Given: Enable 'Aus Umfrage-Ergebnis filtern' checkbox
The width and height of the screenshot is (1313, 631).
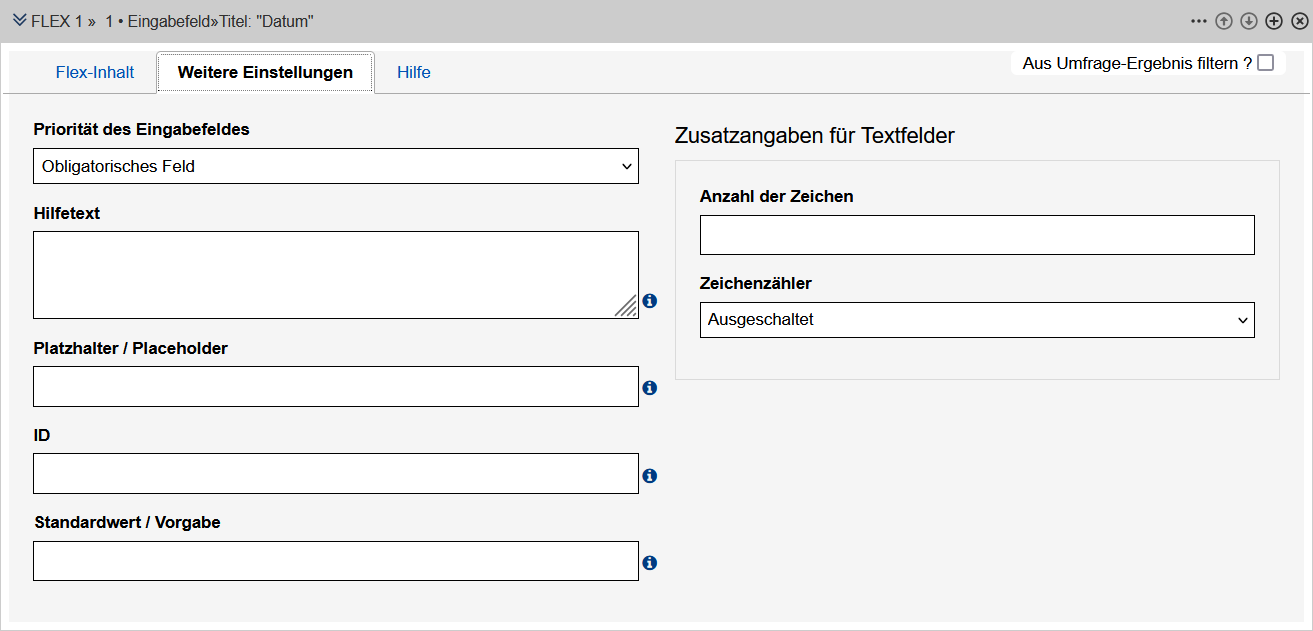Looking at the screenshot, I should (x=1266, y=63).
